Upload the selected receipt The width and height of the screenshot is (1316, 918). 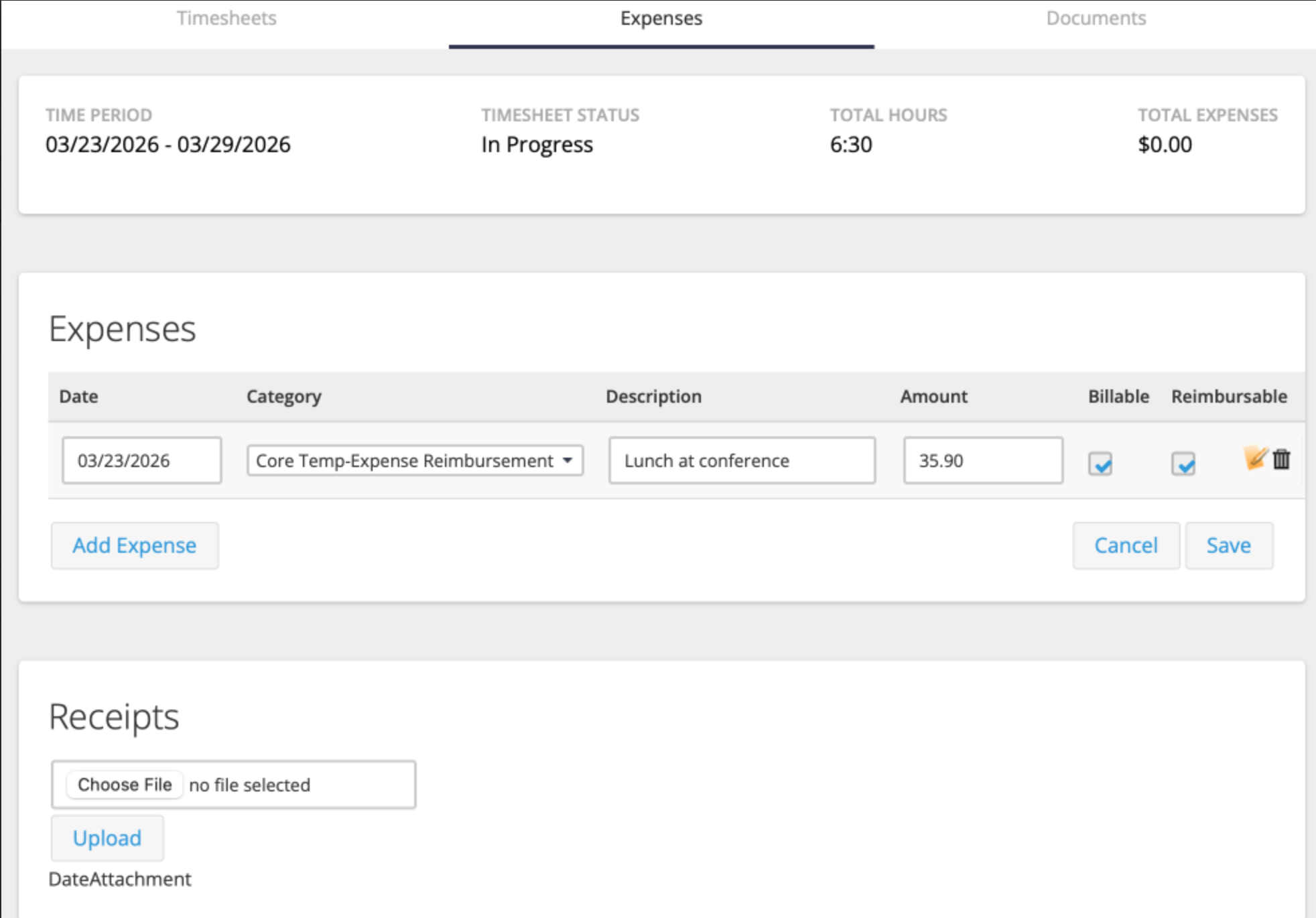coord(107,838)
